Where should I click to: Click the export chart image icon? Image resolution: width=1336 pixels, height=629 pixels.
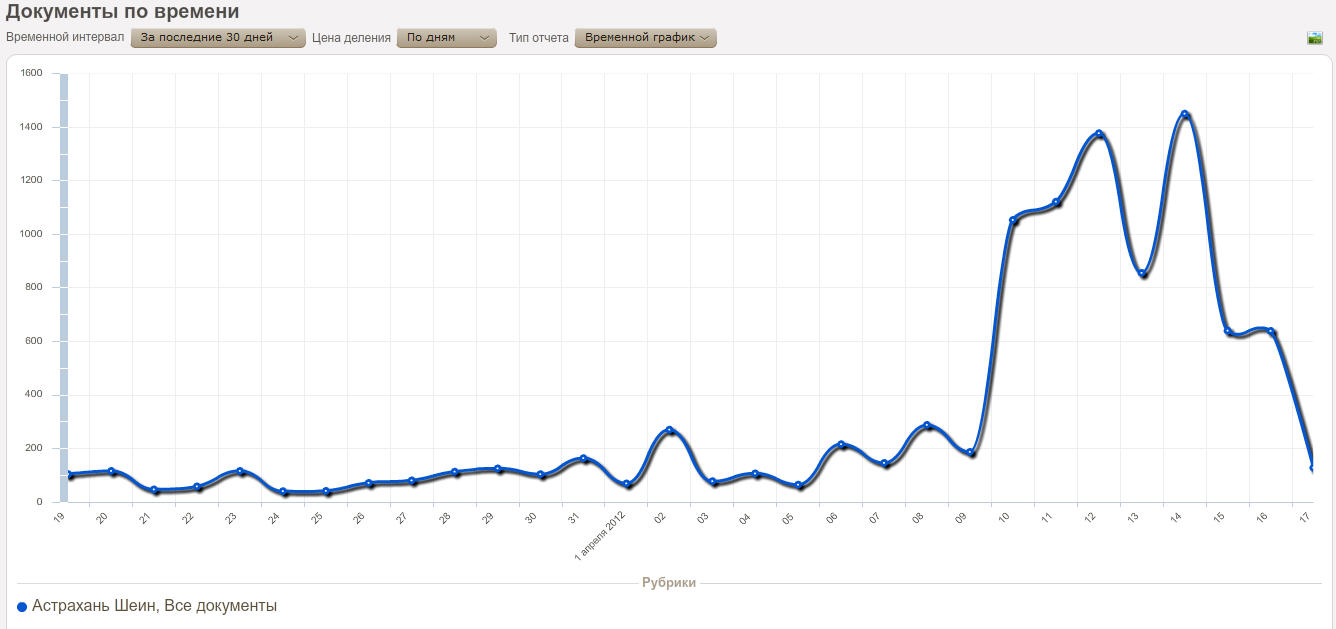point(1315,38)
